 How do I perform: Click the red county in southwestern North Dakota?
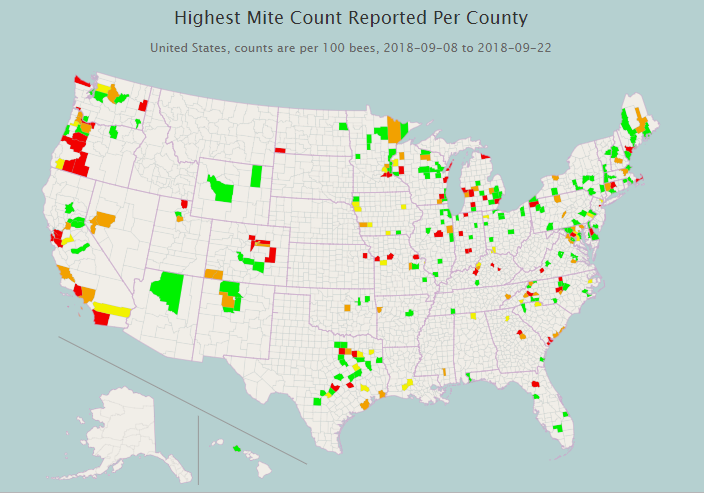pos(280,150)
